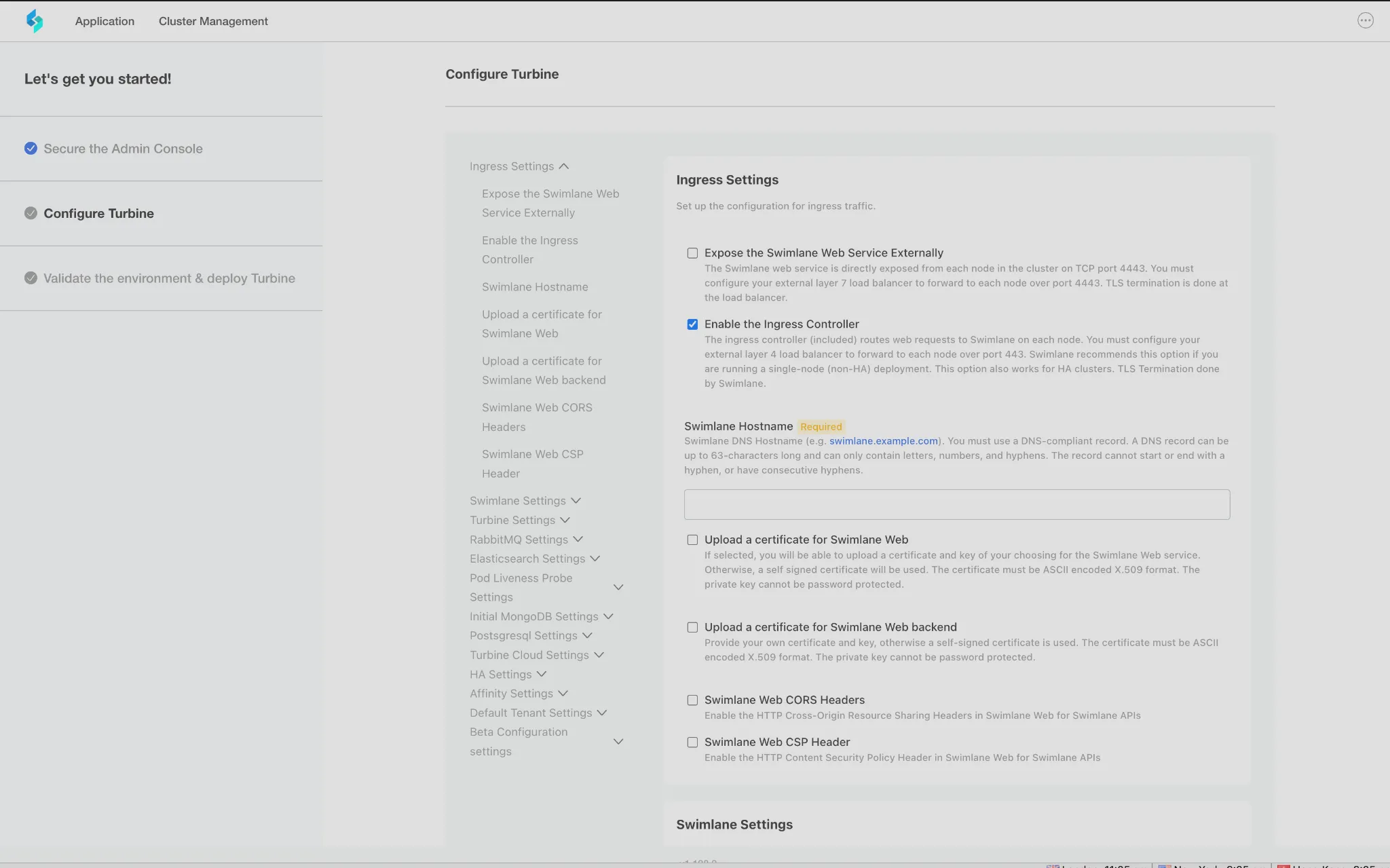
Task: Focus the Swimlane Hostname input field
Action: (x=957, y=505)
